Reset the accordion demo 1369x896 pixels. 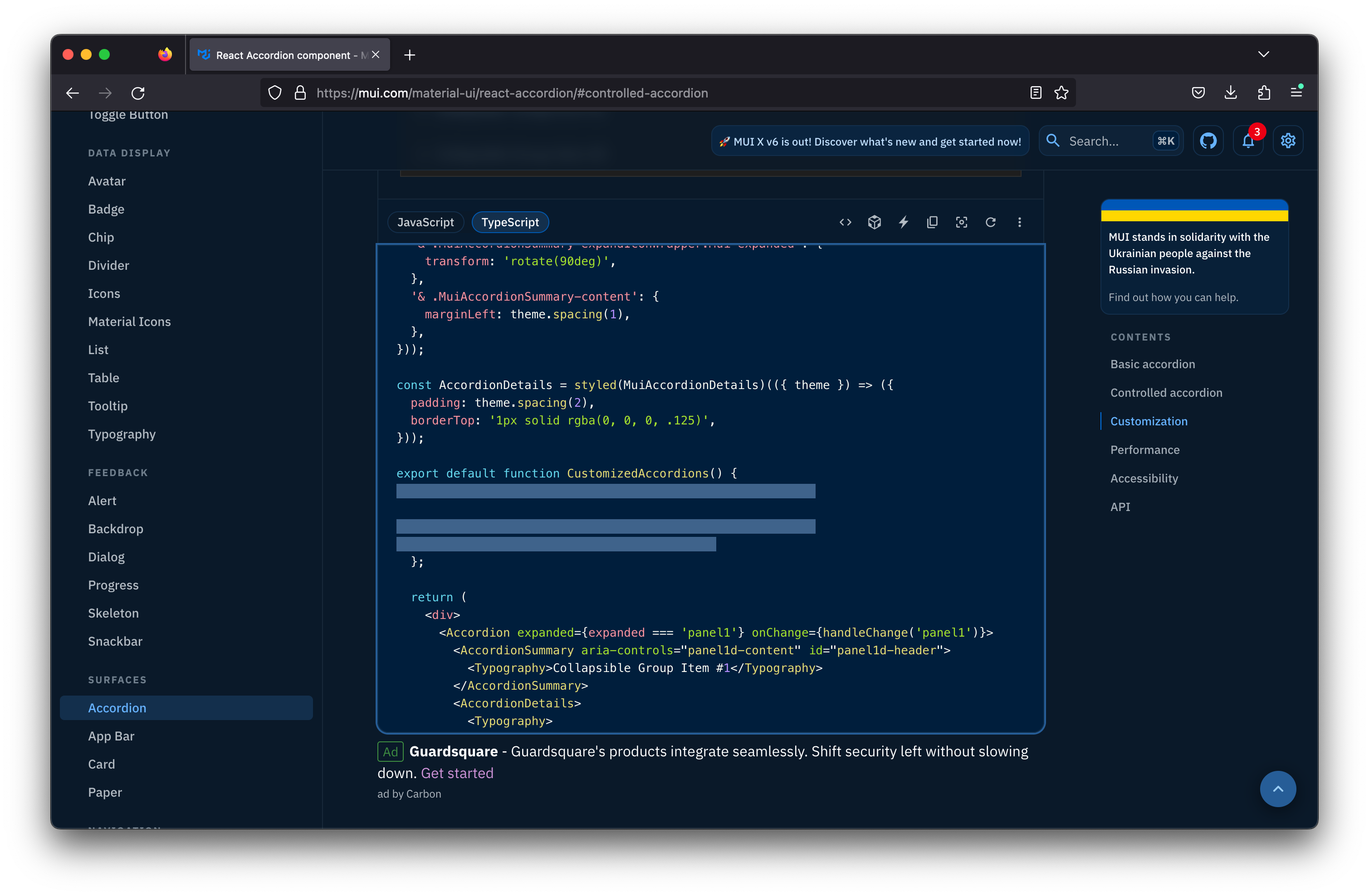click(x=991, y=222)
